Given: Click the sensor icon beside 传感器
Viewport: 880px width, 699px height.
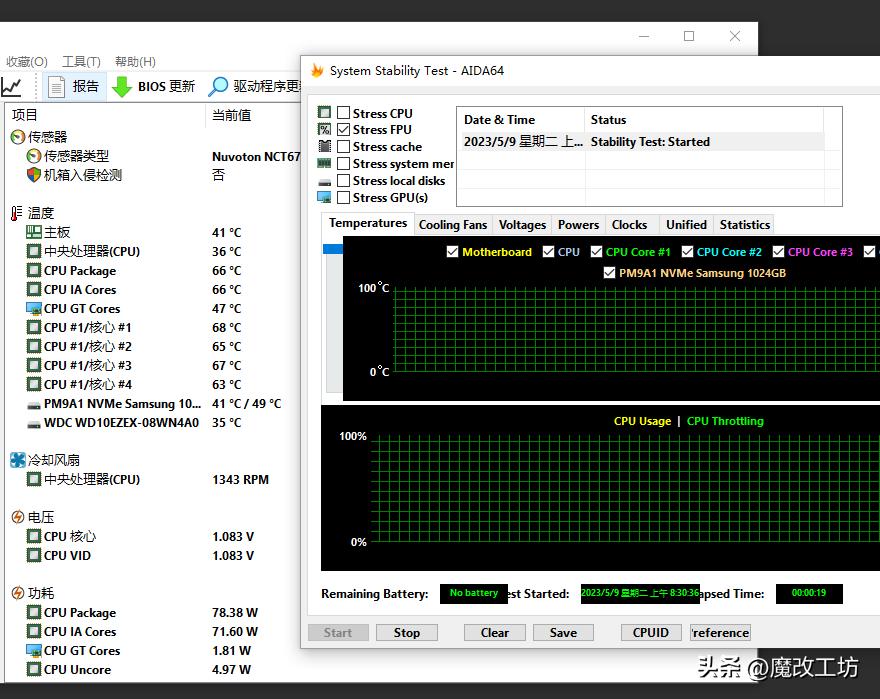Looking at the screenshot, I should pos(17,137).
